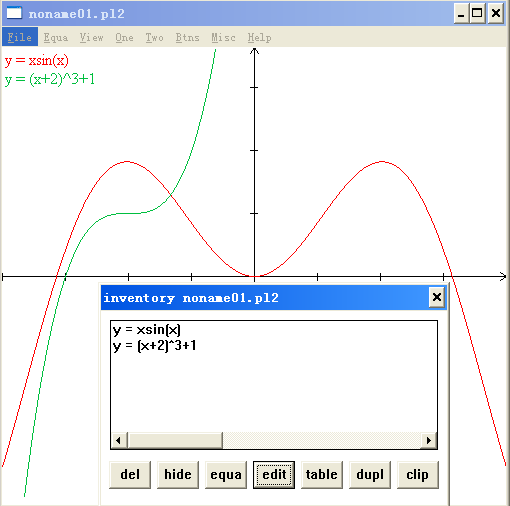Open the One menu
This screenshot has height=506, width=510.
point(124,37)
